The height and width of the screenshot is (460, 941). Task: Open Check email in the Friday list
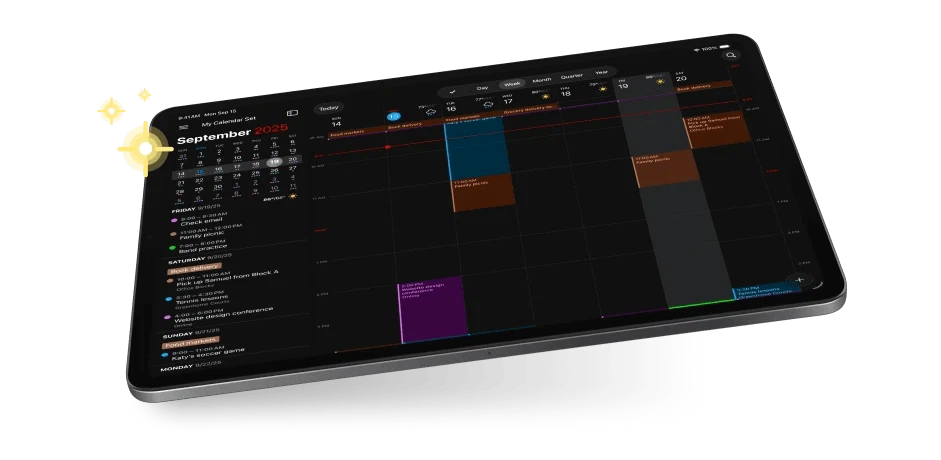pyautogui.click(x=202, y=220)
